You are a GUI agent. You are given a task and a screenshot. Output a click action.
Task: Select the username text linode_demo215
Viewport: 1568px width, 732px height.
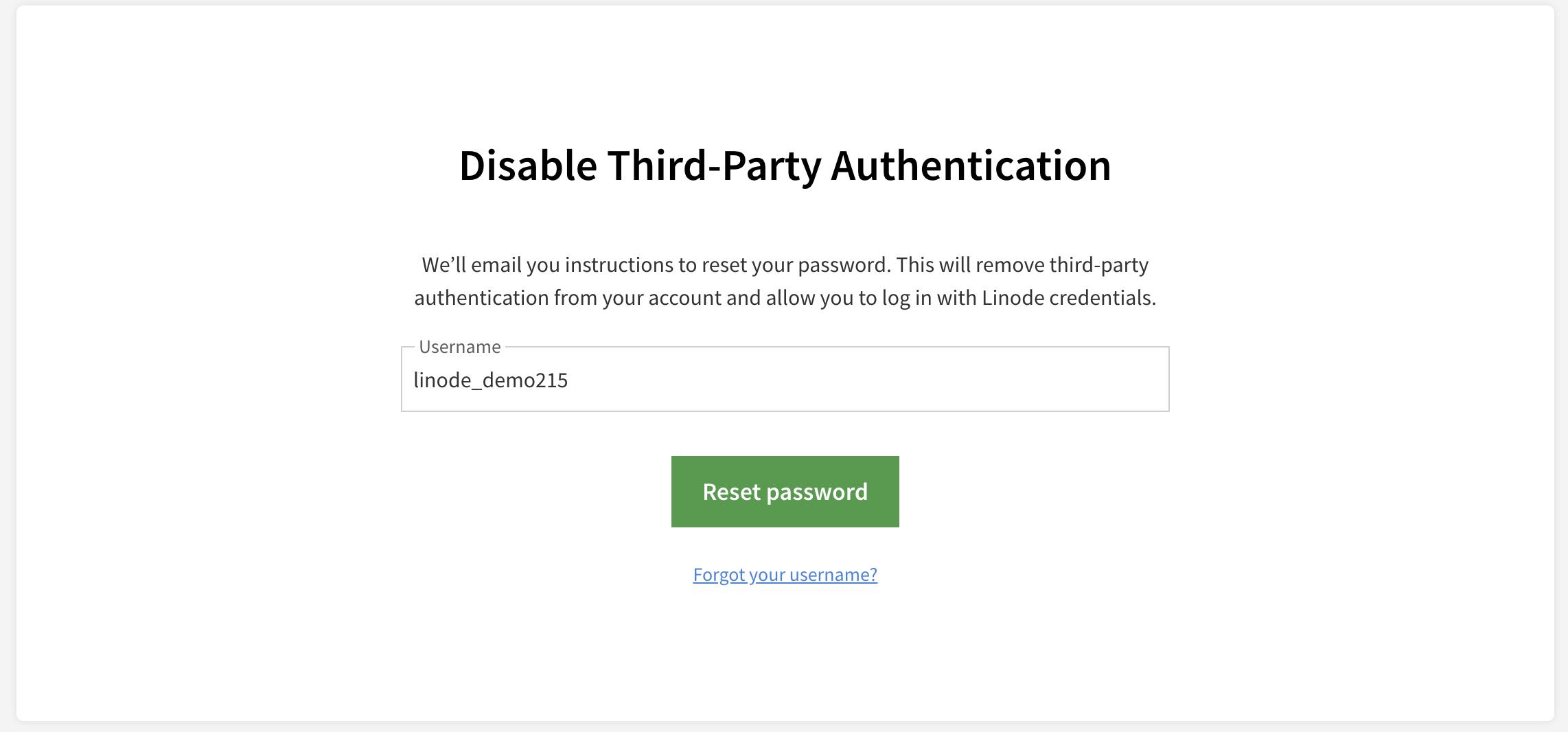(x=490, y=380)
